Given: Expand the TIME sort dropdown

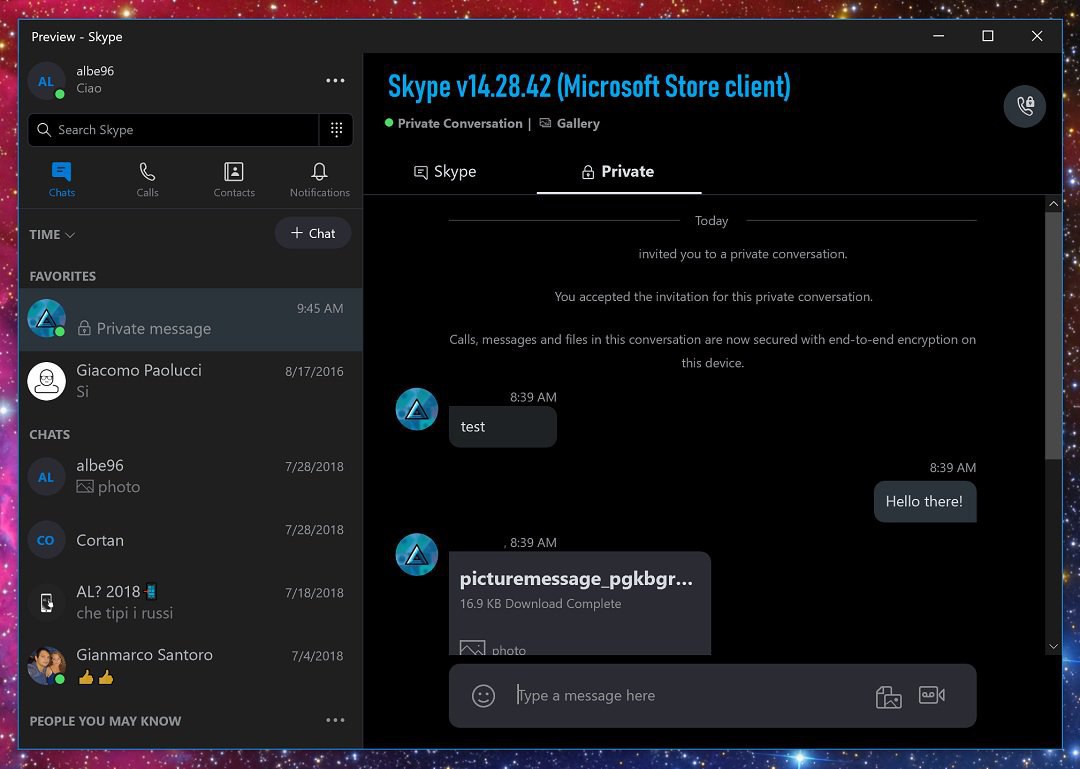Looking at the screenshot, I should (52, 235).
